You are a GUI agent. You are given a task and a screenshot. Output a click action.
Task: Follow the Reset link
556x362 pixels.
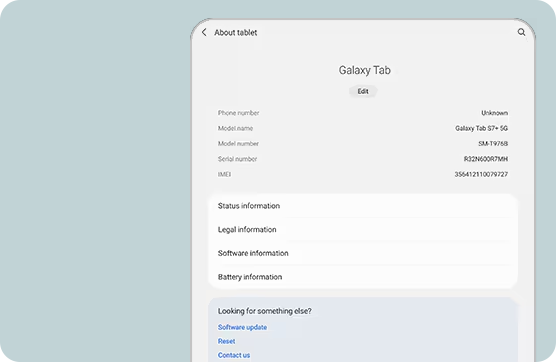point(226,341)
